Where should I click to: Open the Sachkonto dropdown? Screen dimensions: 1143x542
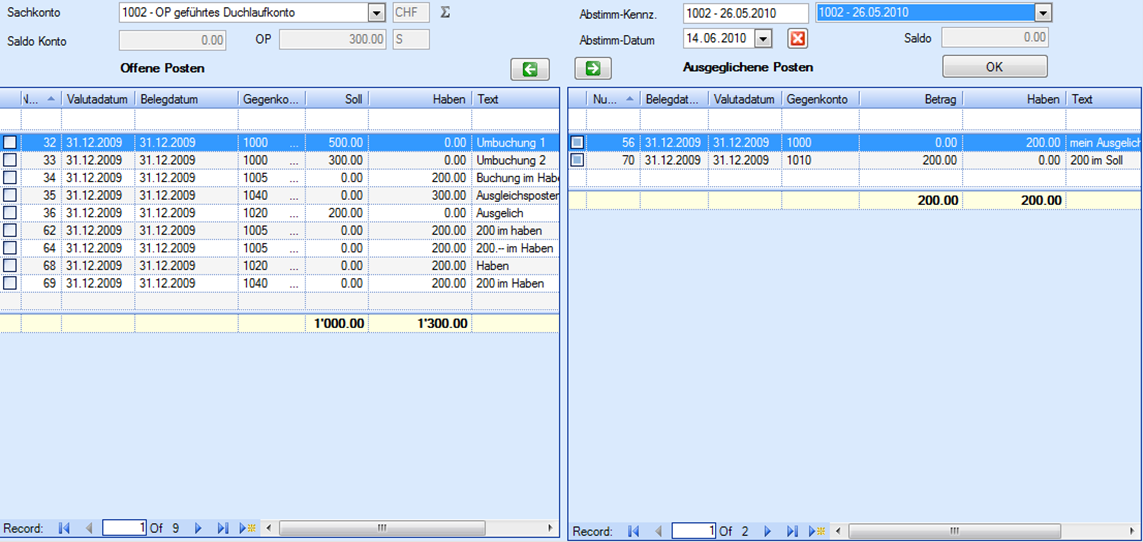click(376, 13)
